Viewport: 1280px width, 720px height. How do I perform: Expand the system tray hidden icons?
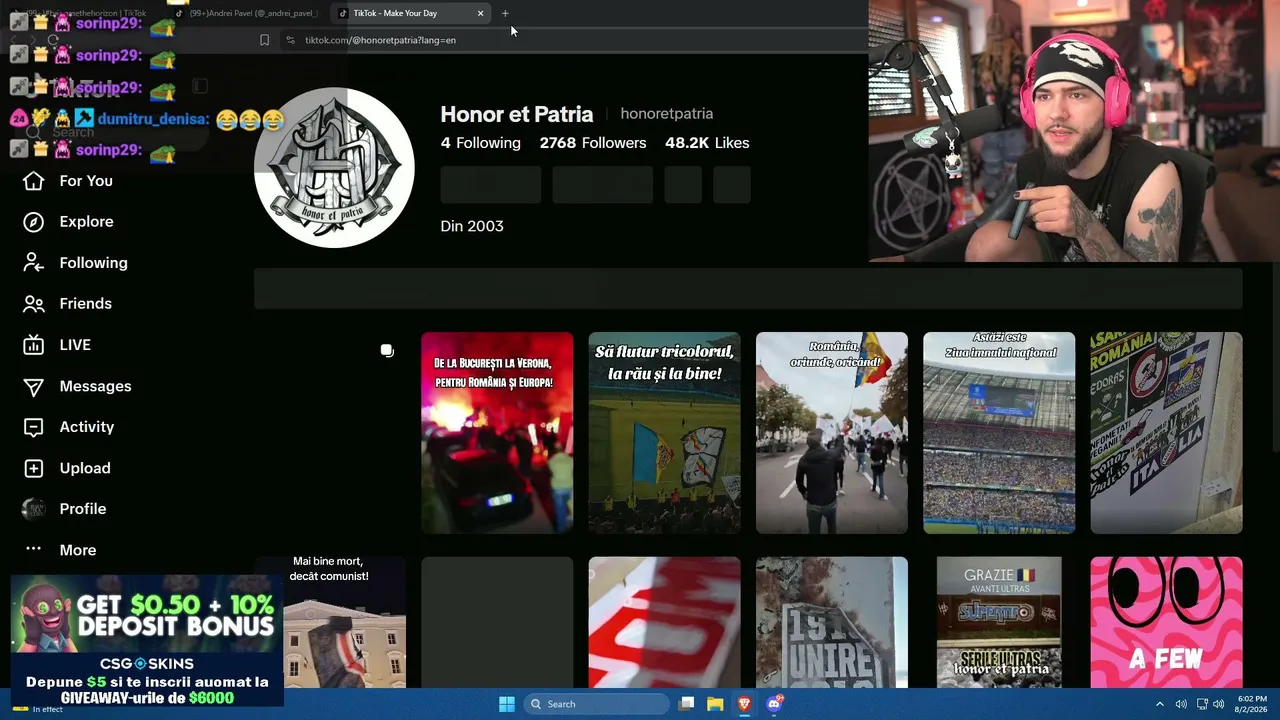pos(1160,704)
